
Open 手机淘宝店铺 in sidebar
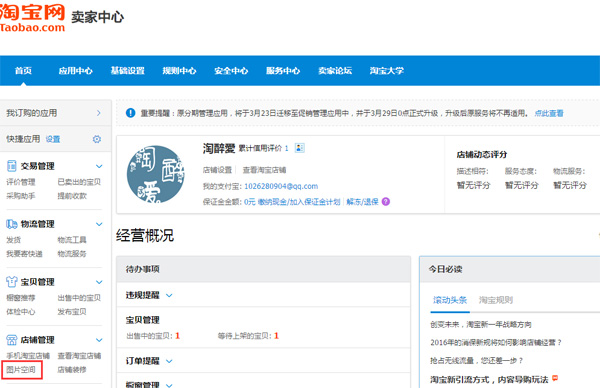click(x=28, y=356)
